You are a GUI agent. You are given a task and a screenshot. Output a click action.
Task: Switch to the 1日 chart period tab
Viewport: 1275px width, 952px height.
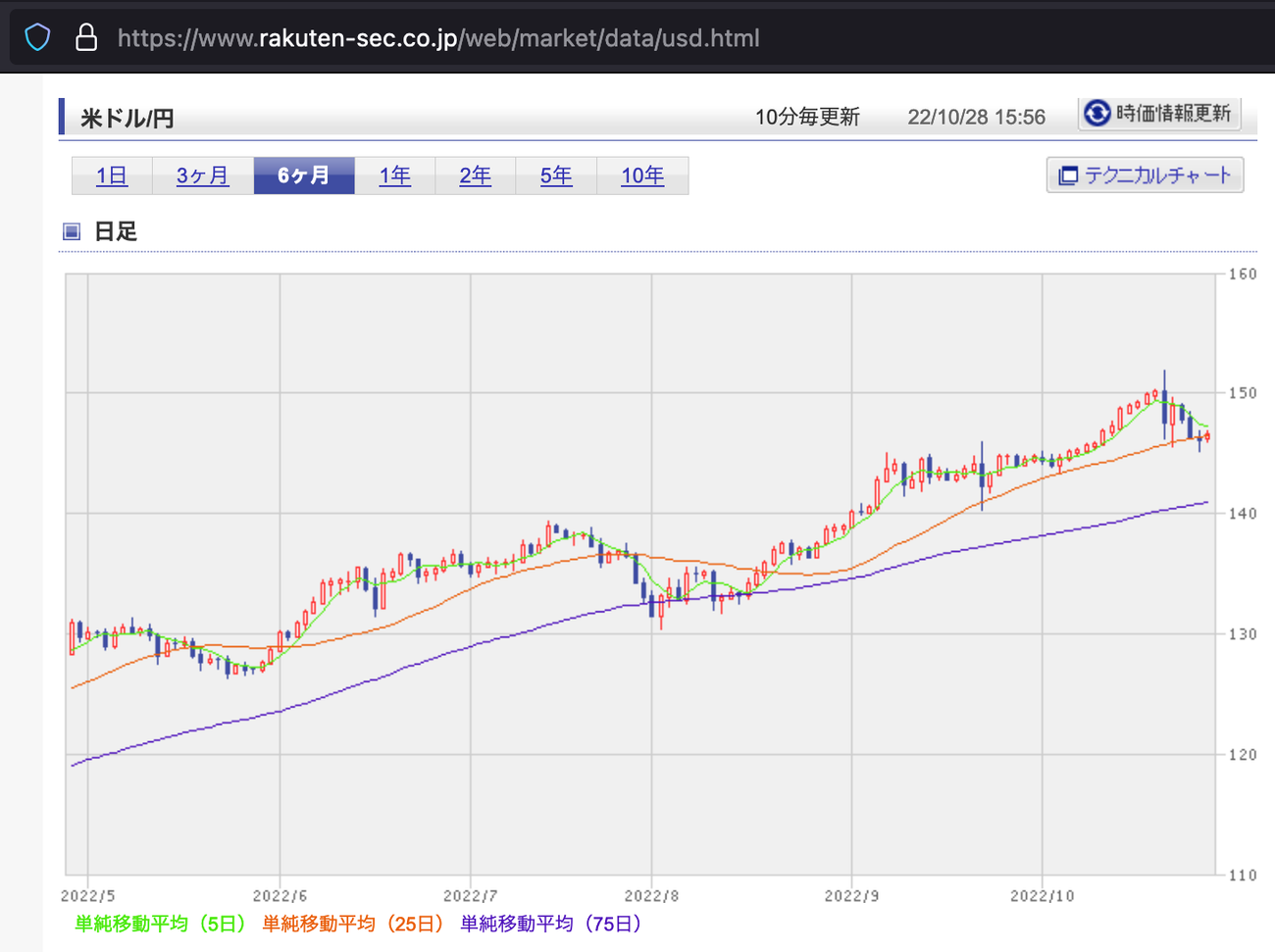[112, 175]
